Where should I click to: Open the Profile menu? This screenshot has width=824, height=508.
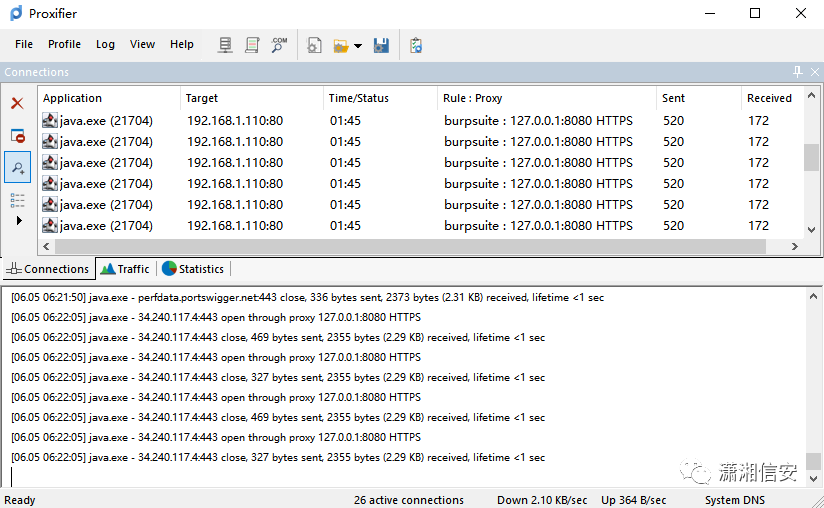(64, 44)
